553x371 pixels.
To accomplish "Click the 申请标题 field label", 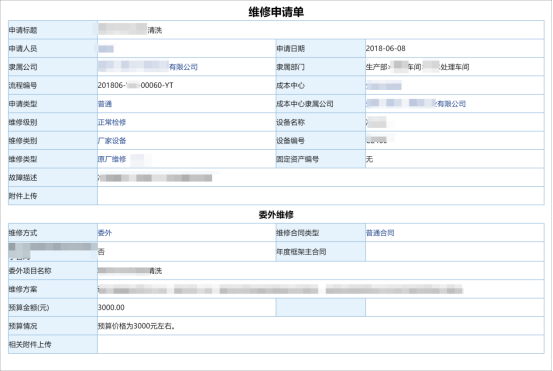I will (23, 30).
